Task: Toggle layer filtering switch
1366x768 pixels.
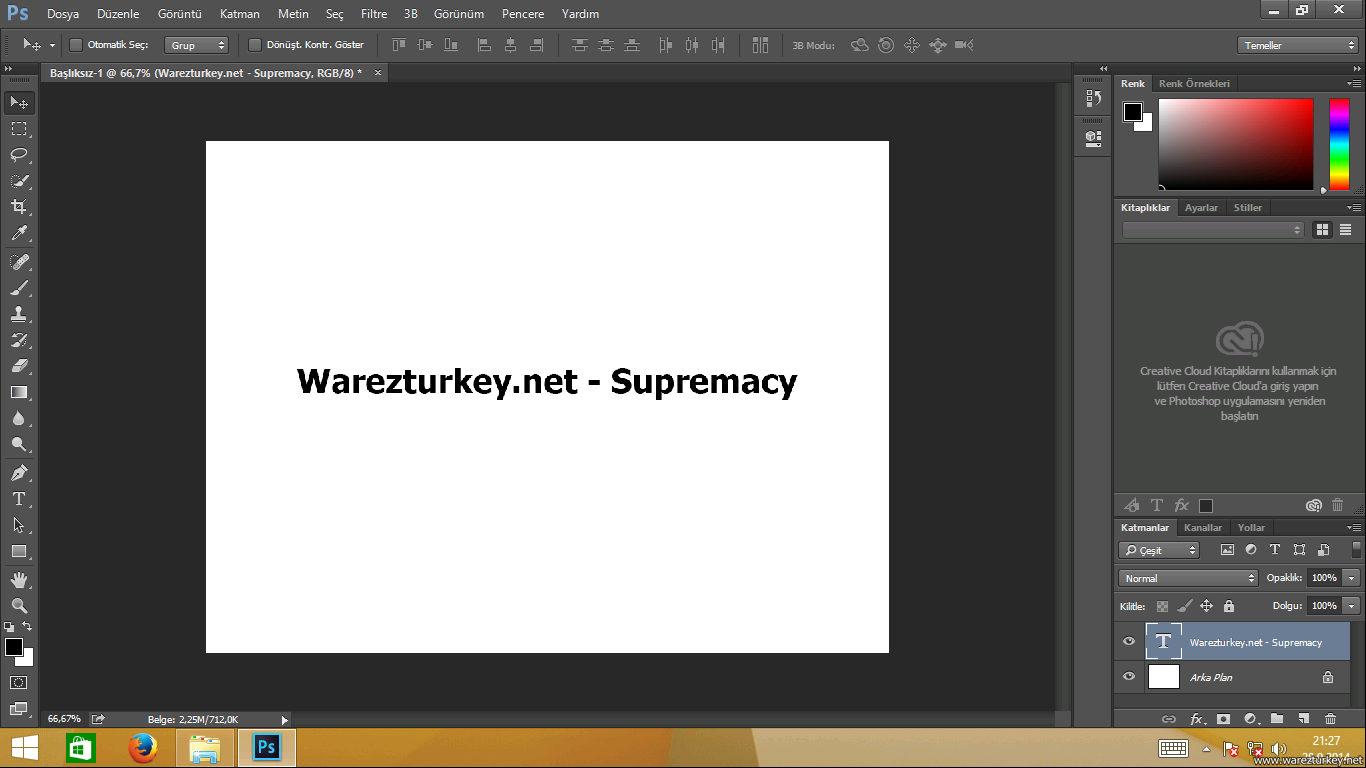Action: point(1357,549)
